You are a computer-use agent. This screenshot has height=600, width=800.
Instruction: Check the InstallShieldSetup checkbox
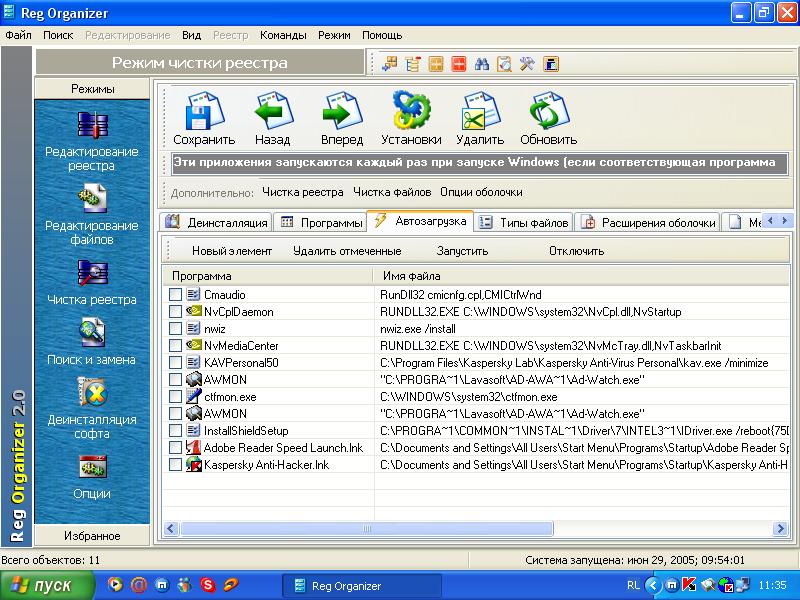[x=175, y=431]
